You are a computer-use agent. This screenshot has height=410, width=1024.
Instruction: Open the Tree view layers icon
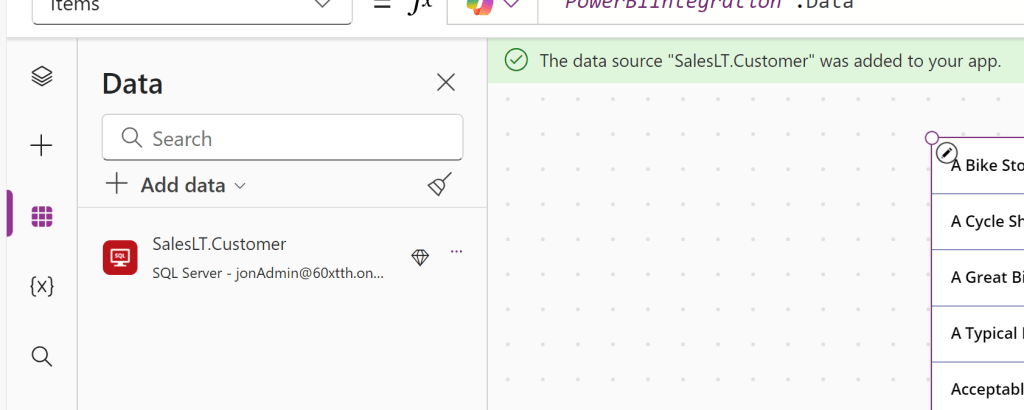42,76
